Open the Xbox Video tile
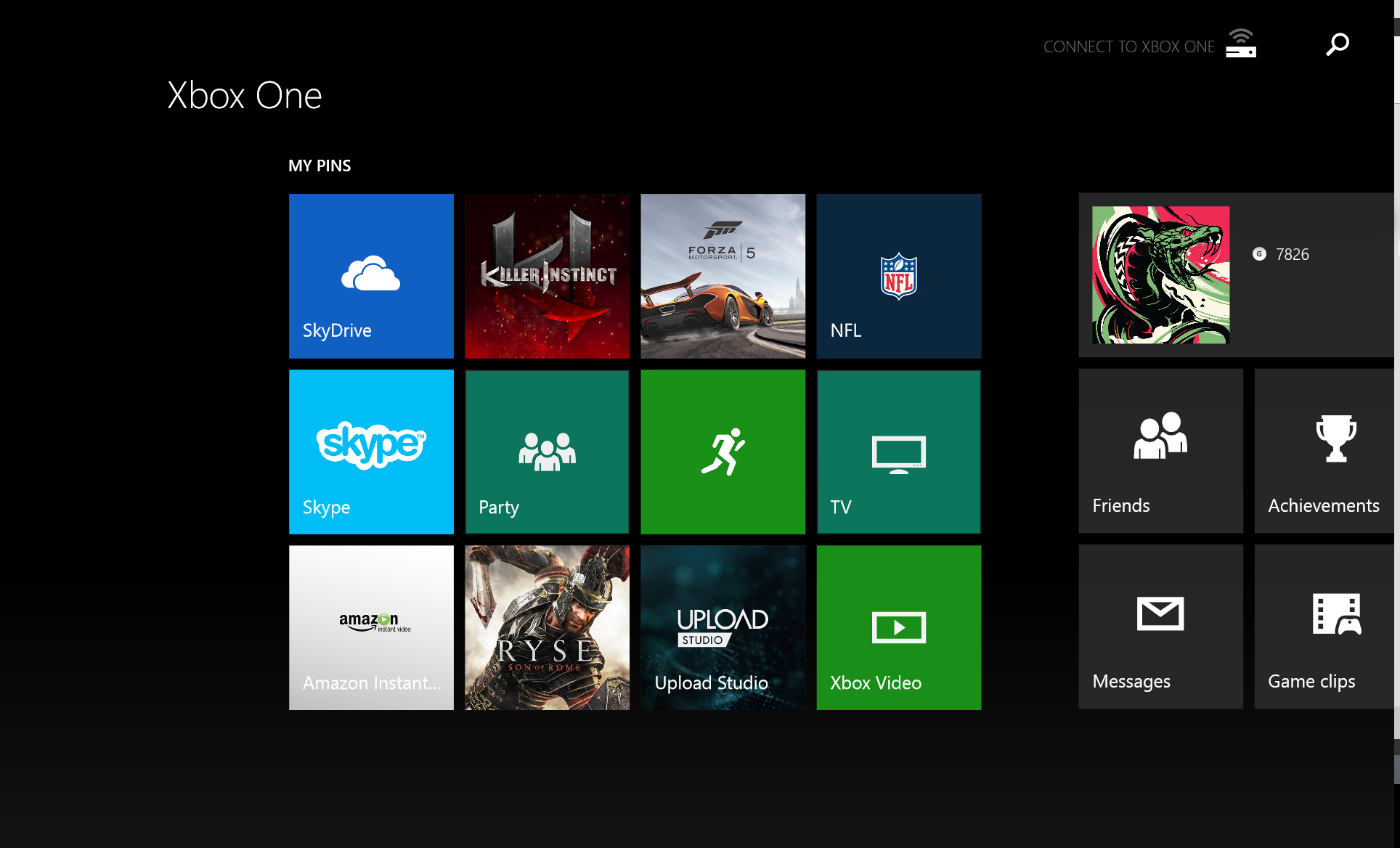 tap(898, 627)
